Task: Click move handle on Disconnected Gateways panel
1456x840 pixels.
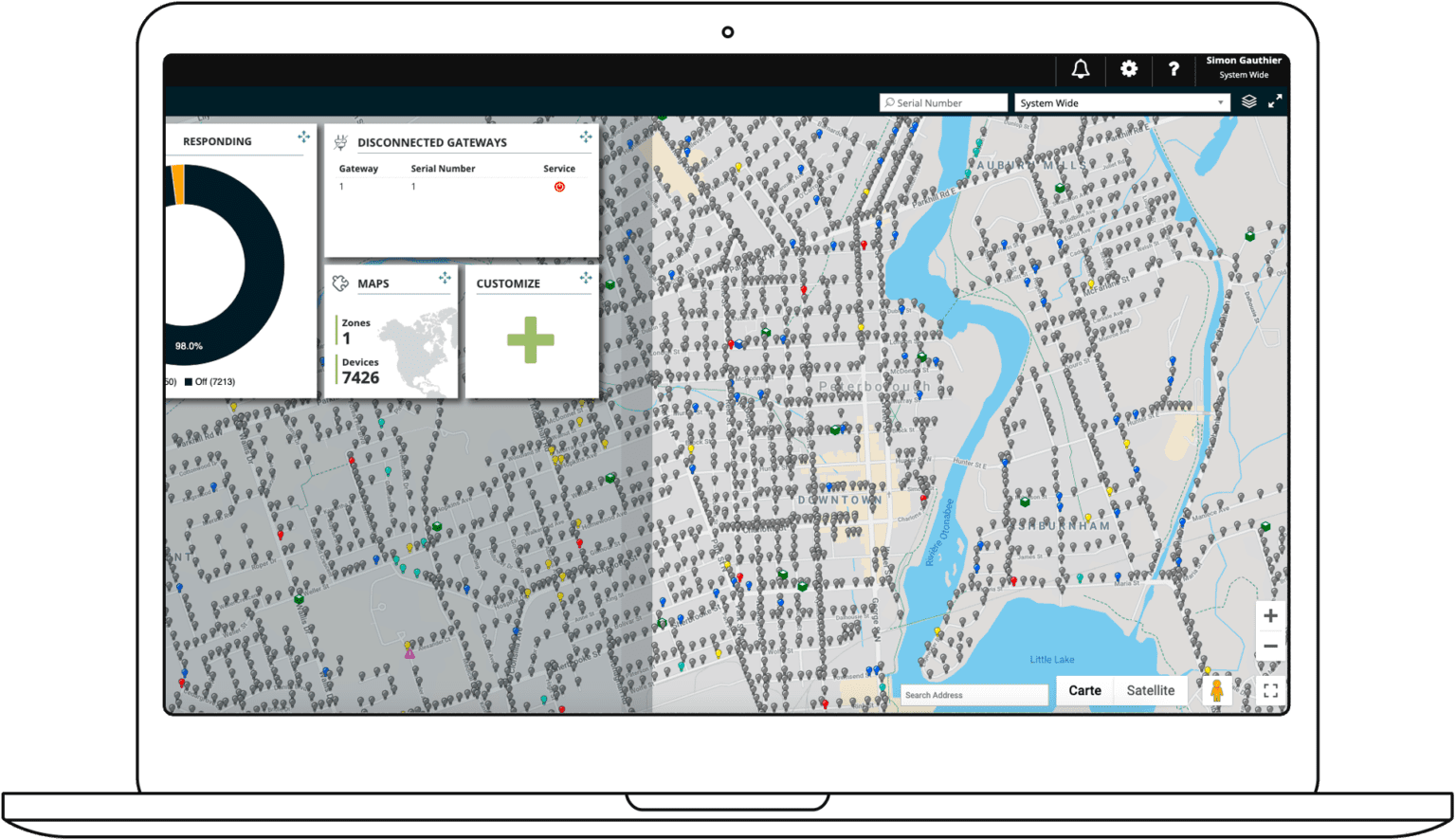Action: (586, 137)
